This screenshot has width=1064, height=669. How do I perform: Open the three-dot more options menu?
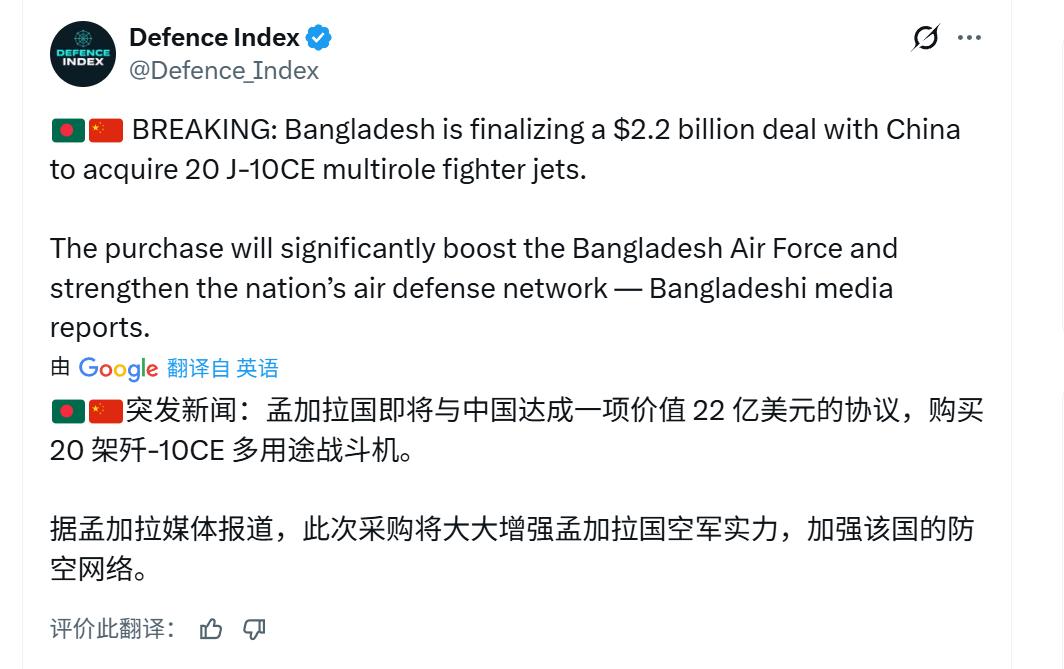969,38
